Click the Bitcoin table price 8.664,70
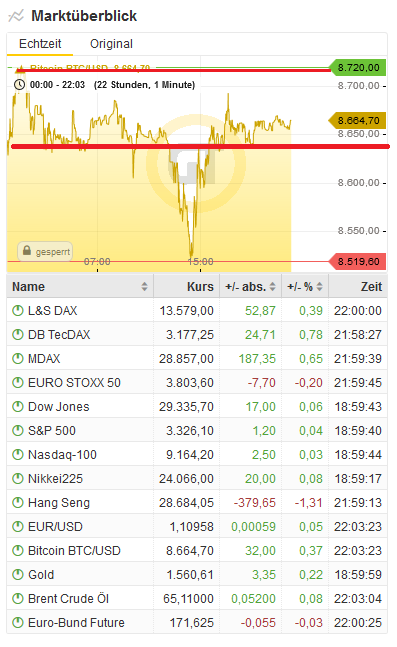Image resolution: width=397 pixels, height=647 pixels. click(x=190, y=550)
